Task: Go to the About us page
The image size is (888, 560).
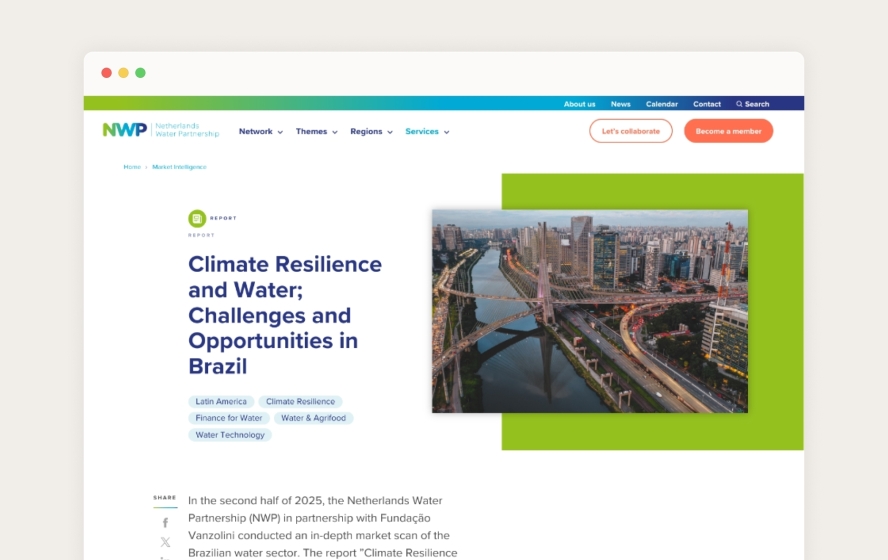Action: tap(579, 104)
